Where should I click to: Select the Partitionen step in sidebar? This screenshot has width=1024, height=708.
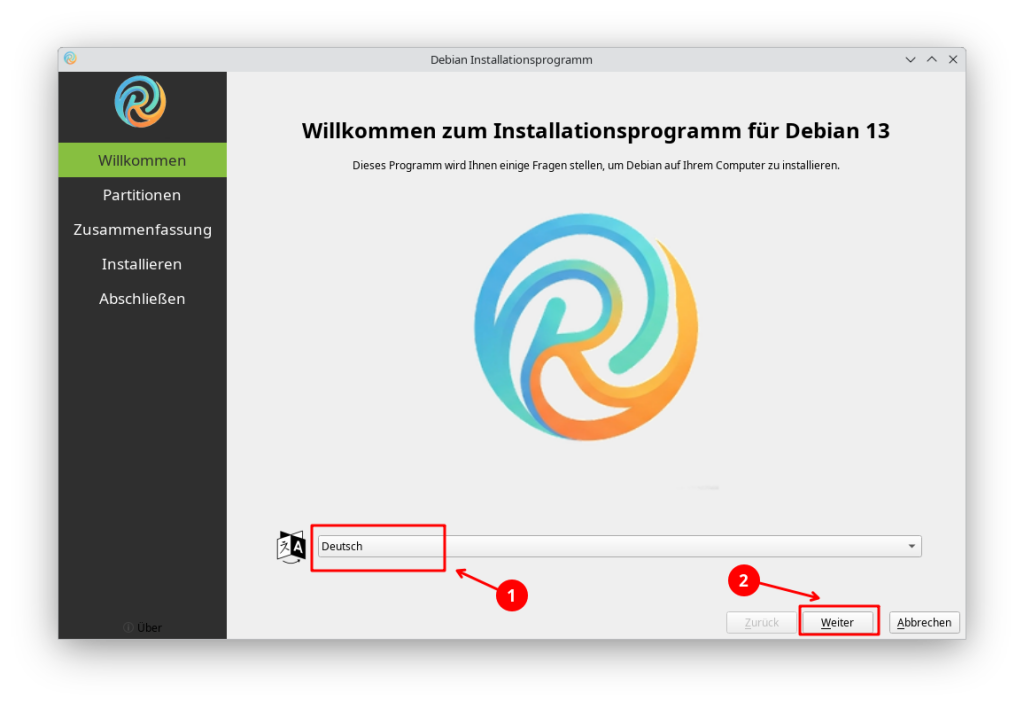(x=142, y=195)
